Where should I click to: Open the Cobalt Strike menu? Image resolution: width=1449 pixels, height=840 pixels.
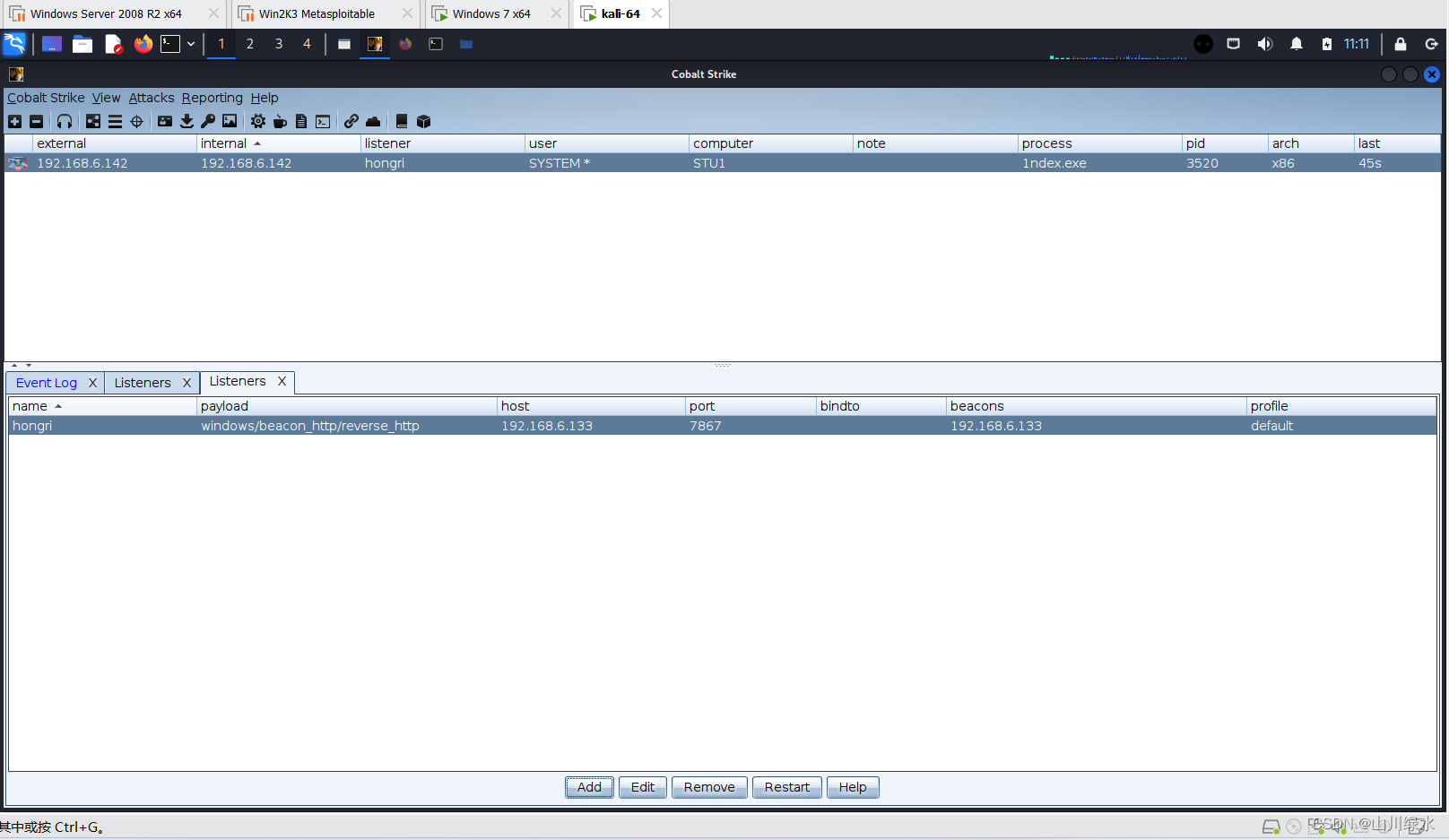coord(46,98)
